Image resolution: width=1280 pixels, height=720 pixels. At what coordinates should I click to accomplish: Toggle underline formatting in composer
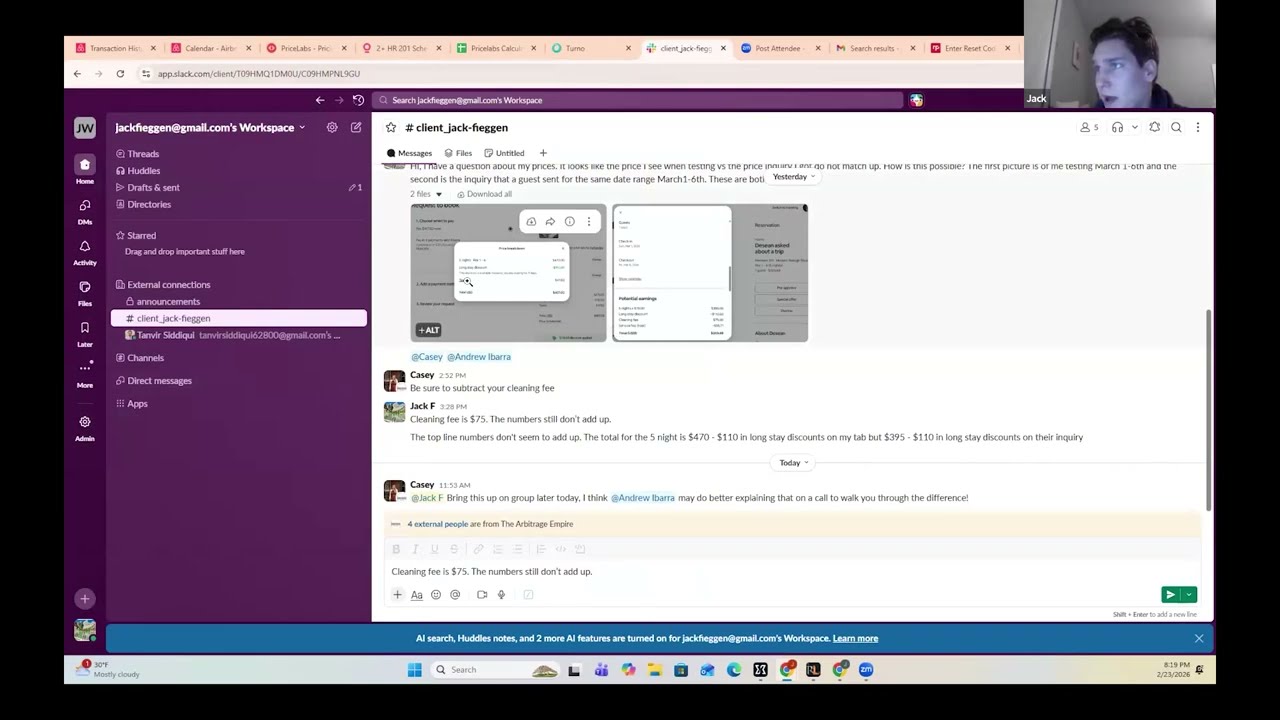pyautogui.click(x=434, y=549)
